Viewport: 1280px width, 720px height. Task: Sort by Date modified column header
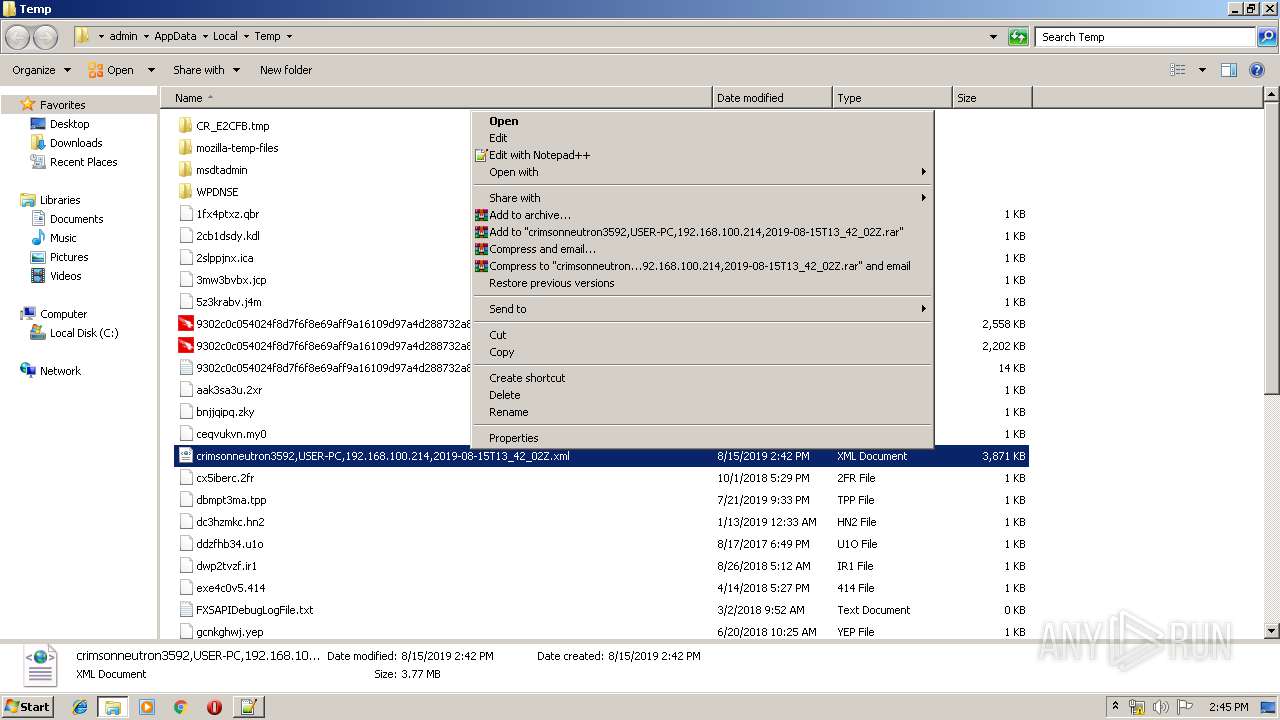[x=772, y=98]
